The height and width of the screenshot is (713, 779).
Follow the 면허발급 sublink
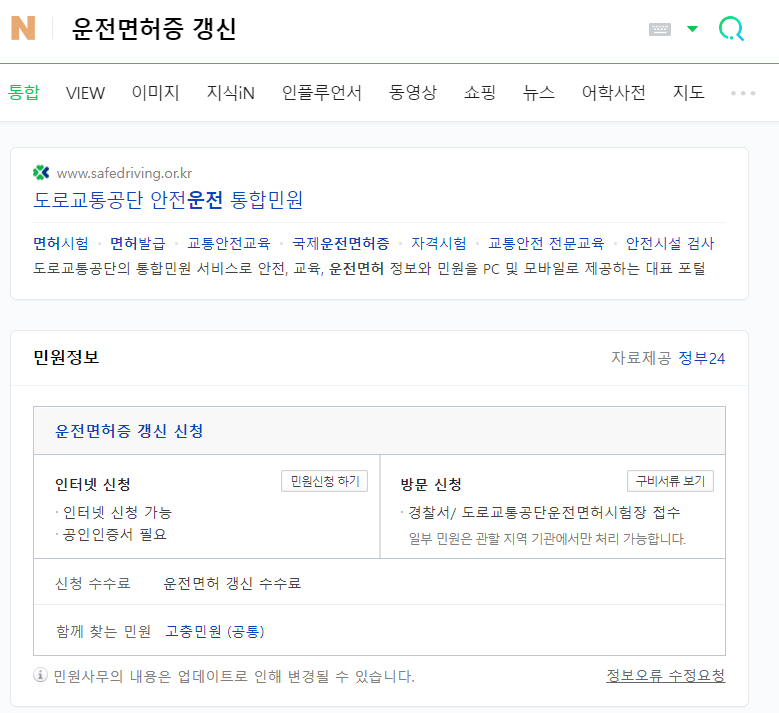tap(138, 243)
